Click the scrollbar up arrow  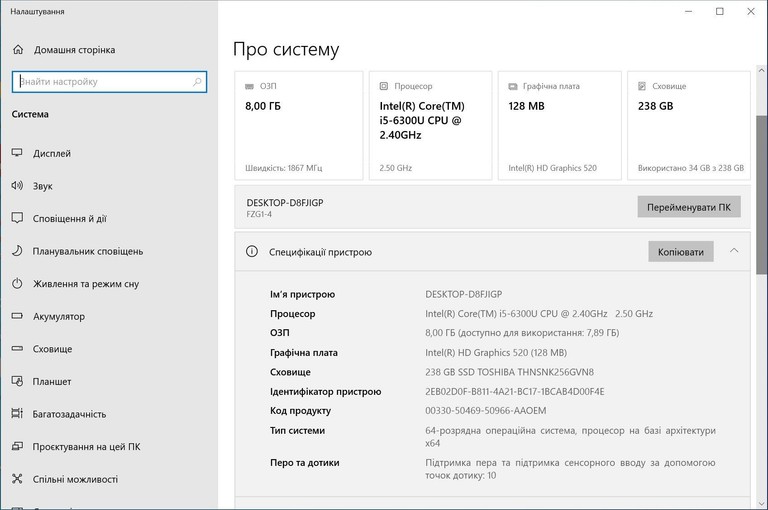click(762, 71)
